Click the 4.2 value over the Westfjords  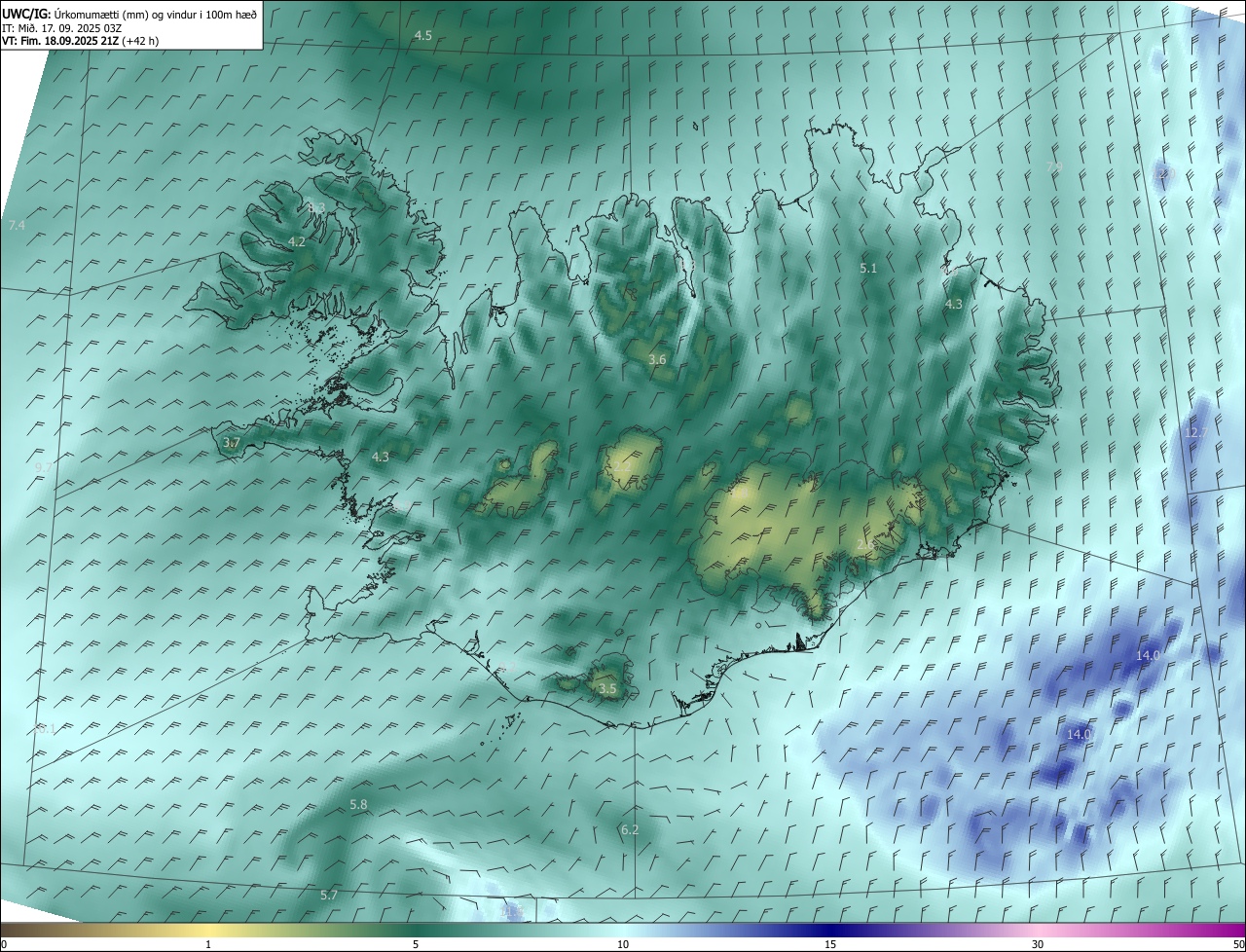(297, 241)
